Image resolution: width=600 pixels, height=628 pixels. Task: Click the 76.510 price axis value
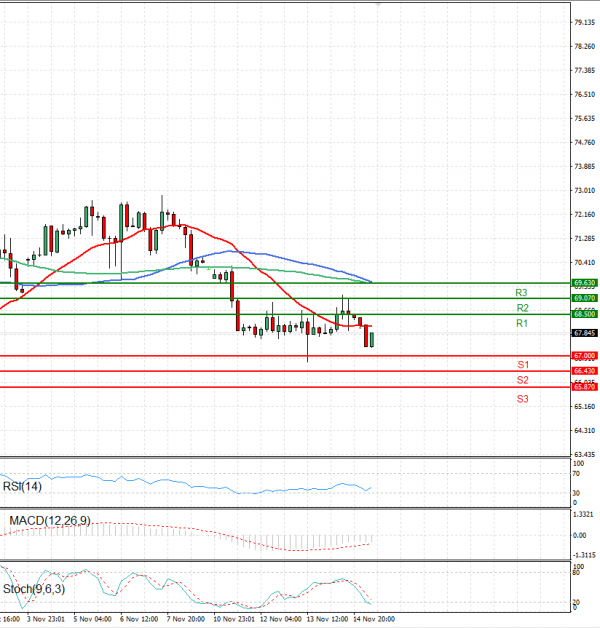coord(584,95)
